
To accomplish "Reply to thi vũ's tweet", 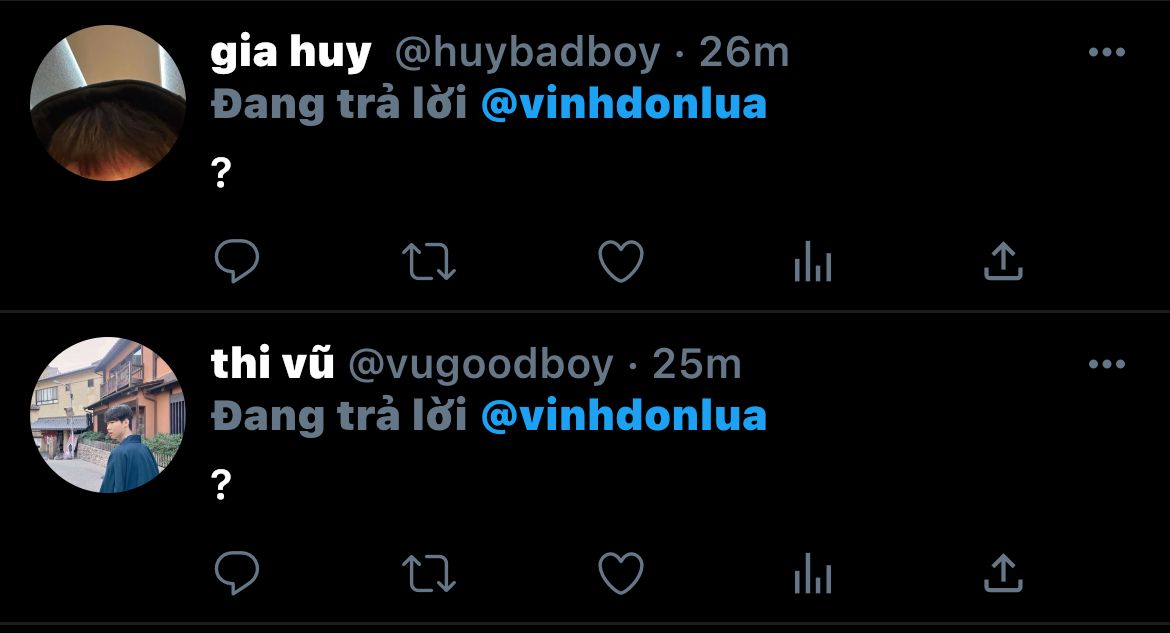I will point(237,573).
